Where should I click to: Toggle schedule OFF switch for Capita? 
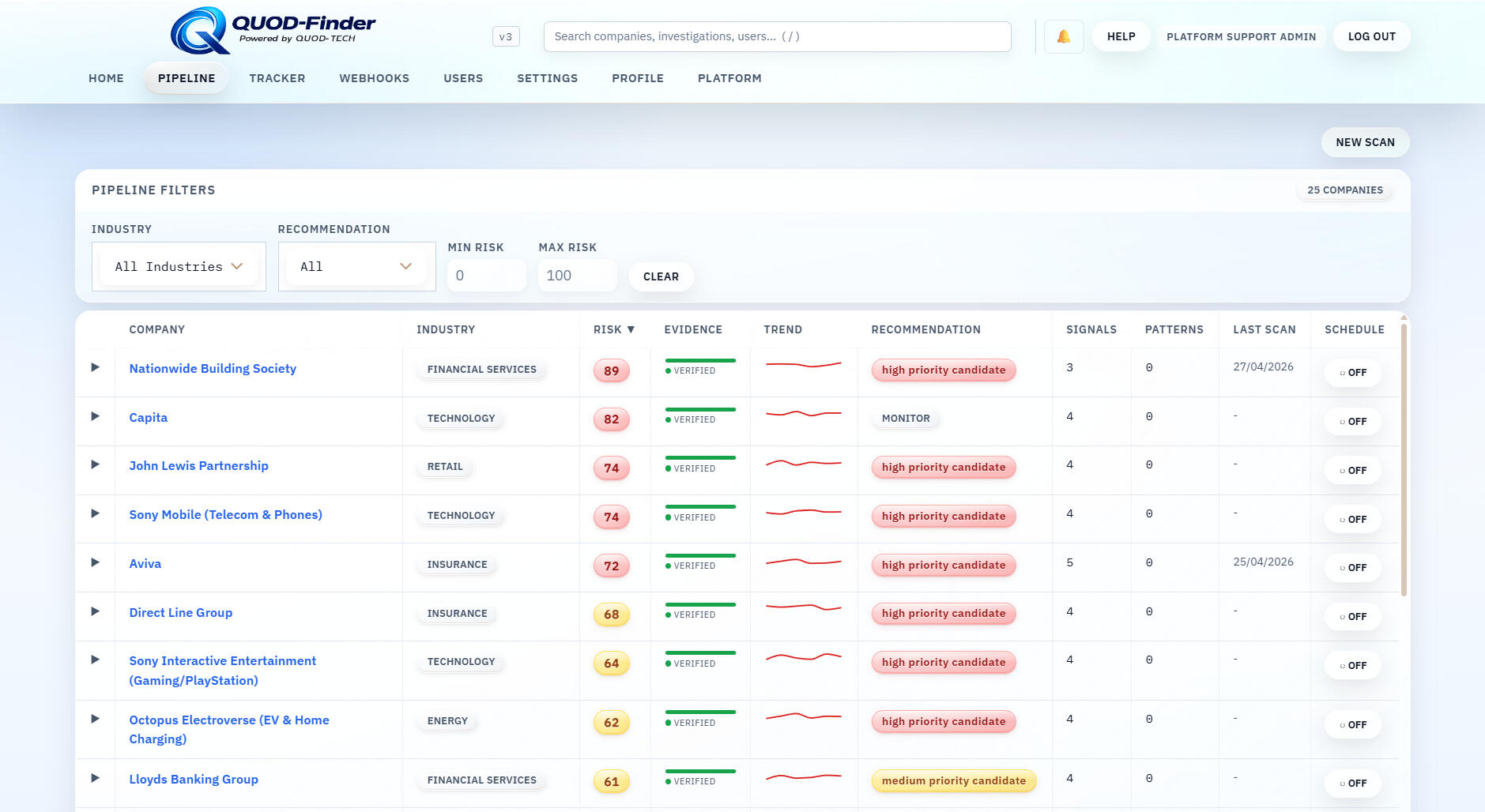tap(1353, 422)
